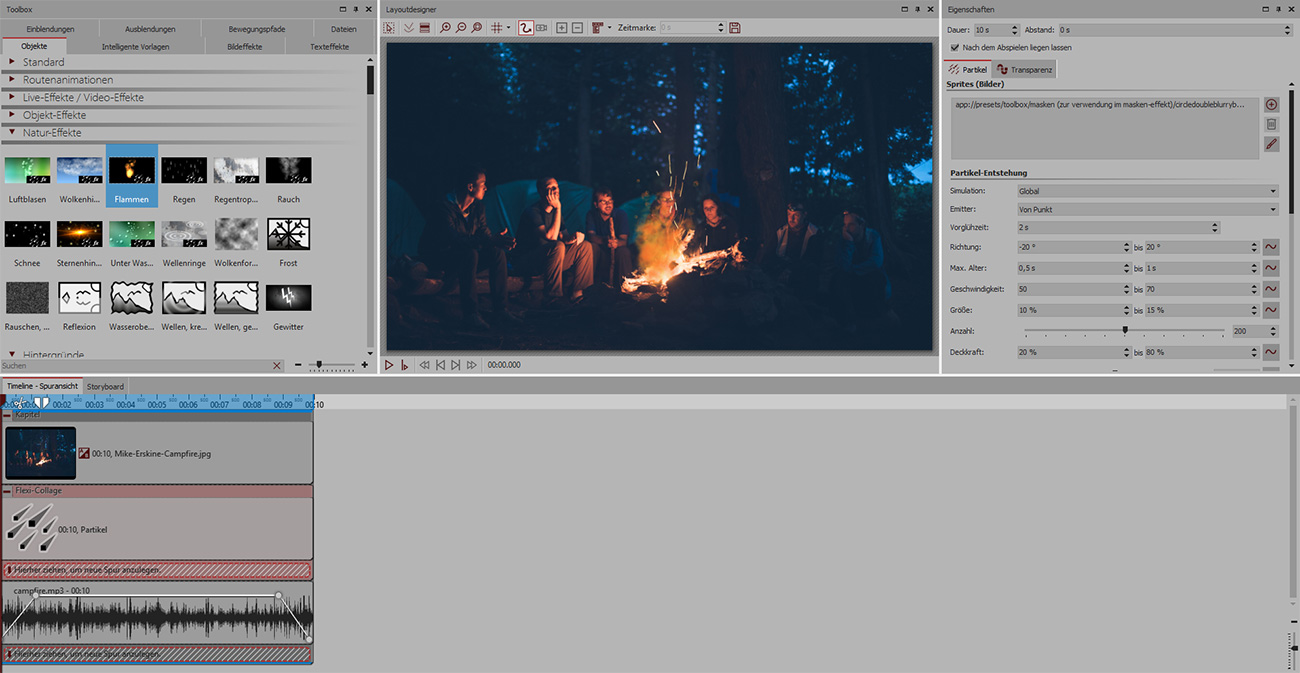The image size is (1300, 673).
Task: Toggle the motion path tool icon
Action: point(525,28)
